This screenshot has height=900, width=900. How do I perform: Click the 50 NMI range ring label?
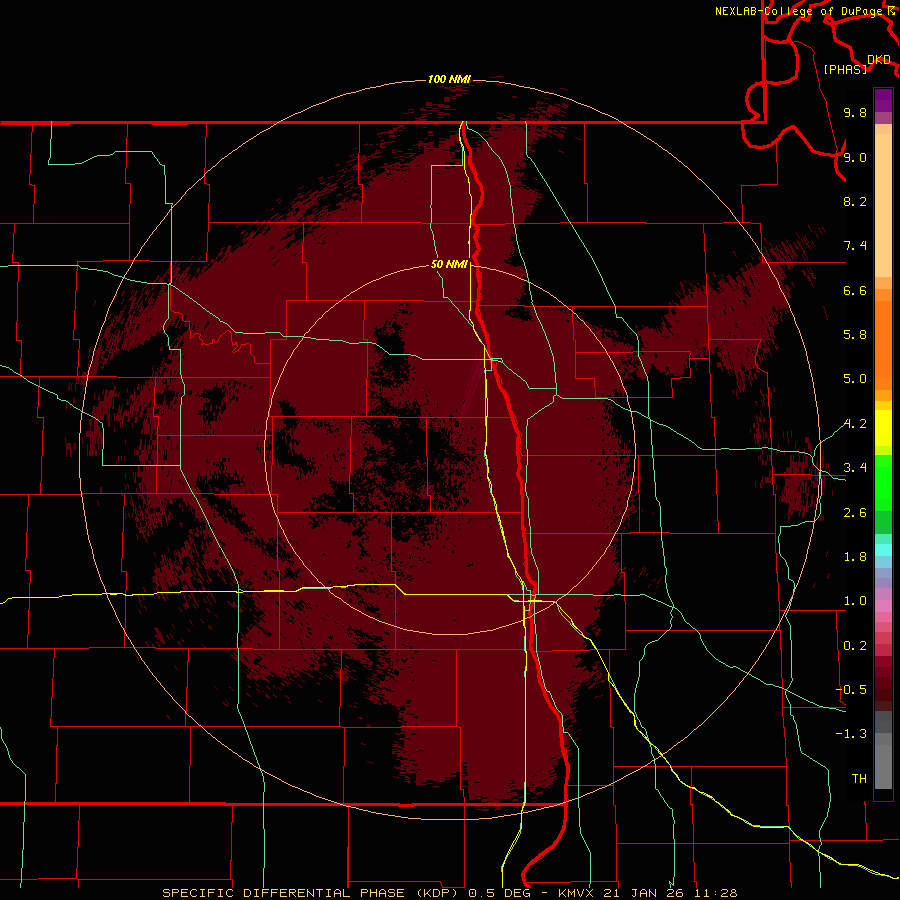click(449, 264)
